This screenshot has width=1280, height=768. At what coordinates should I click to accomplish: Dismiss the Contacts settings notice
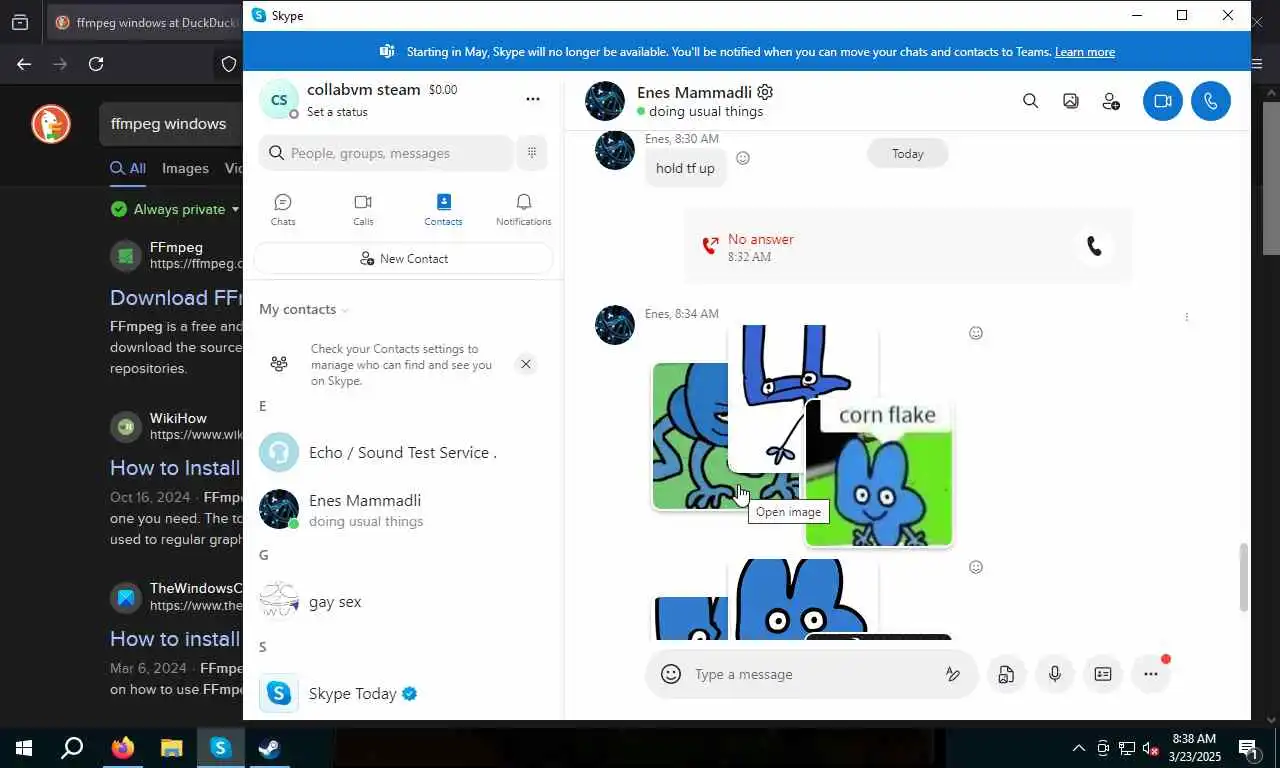pyautogui.click(x=526, y=364)
